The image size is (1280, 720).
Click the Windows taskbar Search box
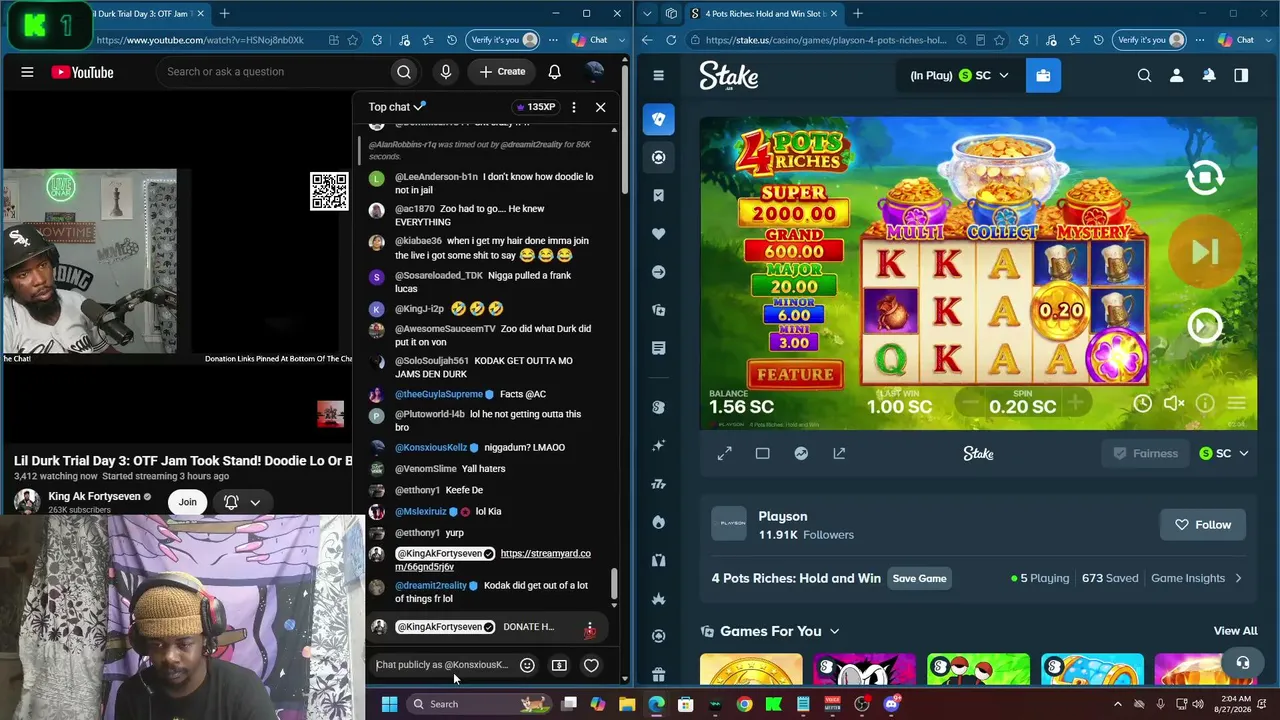coord(478,704)
